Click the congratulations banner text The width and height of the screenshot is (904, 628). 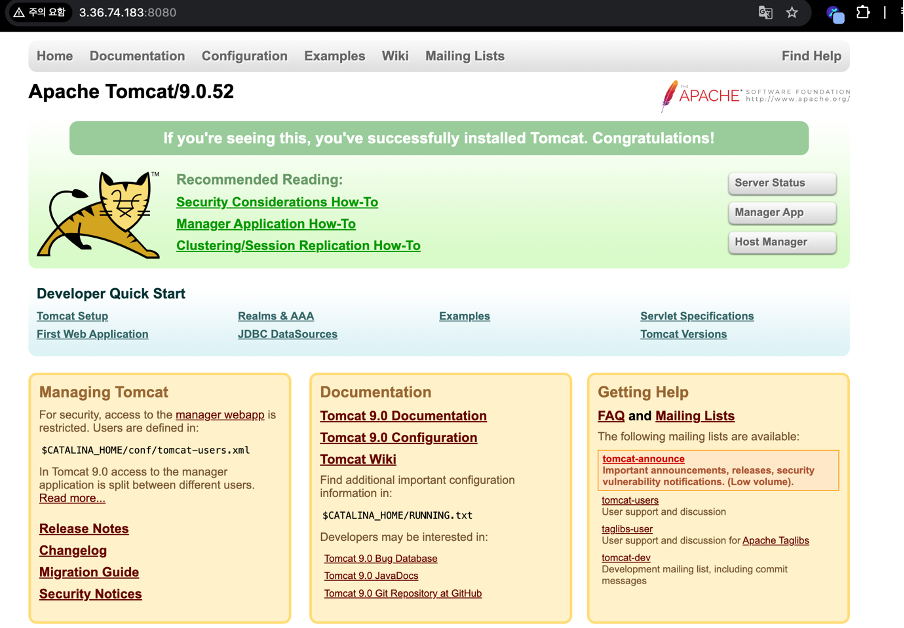[439, 138]
